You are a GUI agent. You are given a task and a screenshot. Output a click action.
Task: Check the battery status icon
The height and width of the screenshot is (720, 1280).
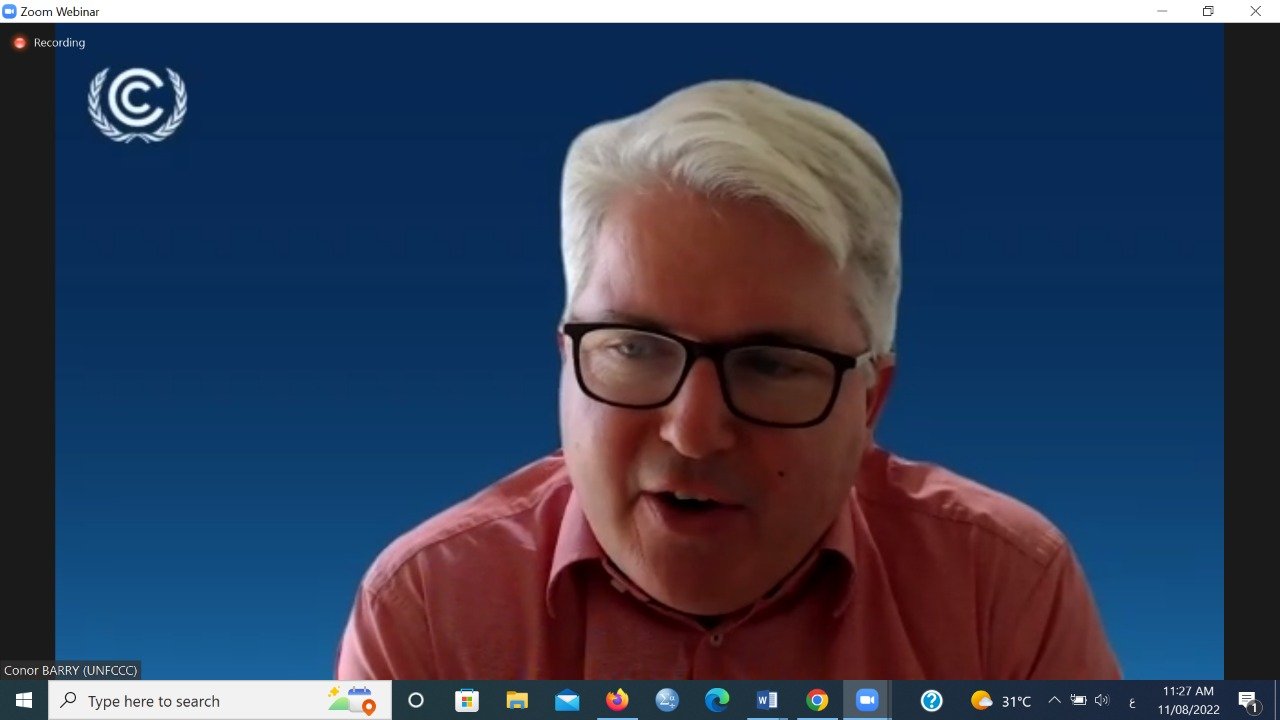tap(1078, 700)
